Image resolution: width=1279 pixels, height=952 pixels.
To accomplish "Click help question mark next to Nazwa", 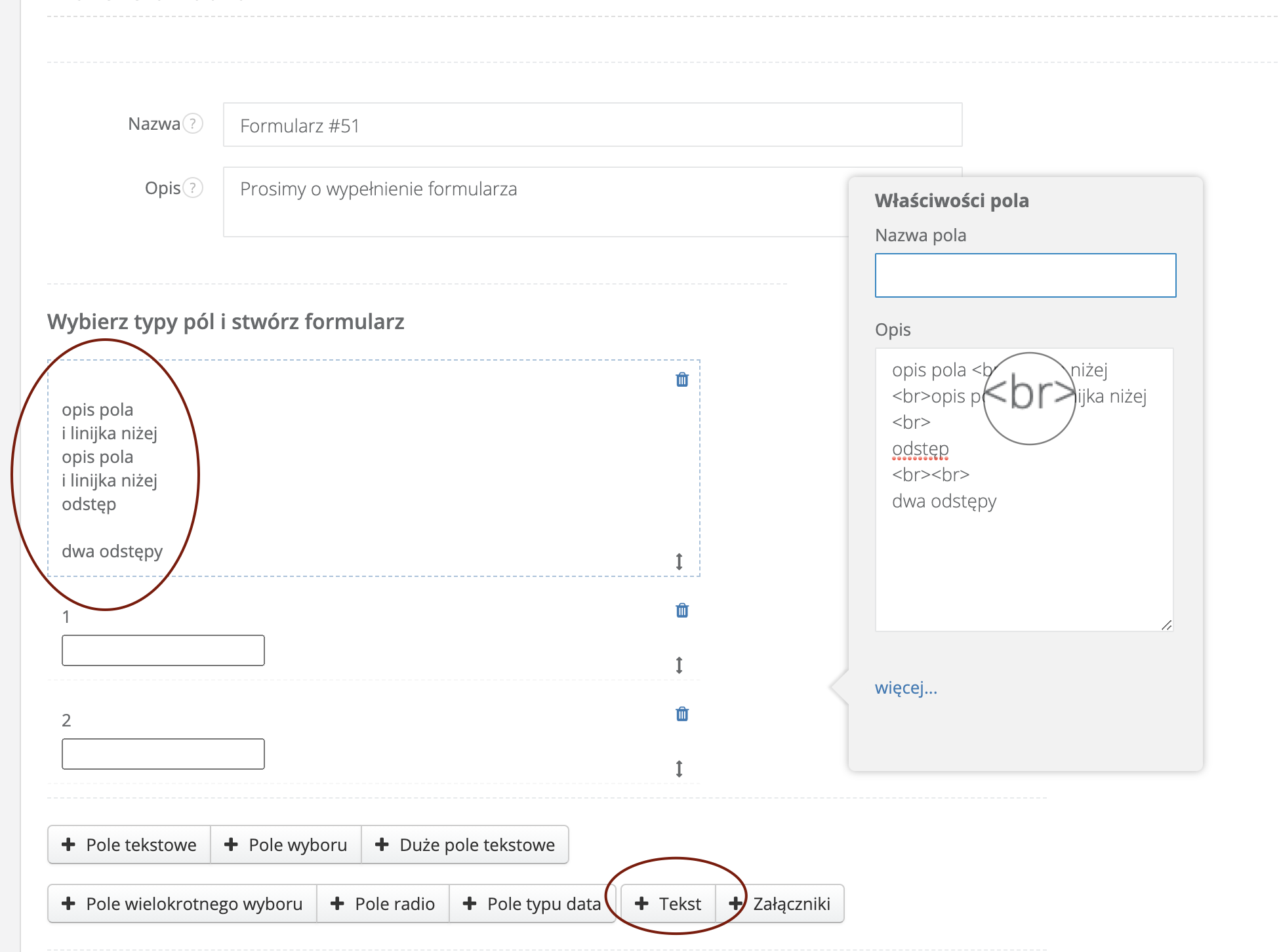I will coord(193,123).
